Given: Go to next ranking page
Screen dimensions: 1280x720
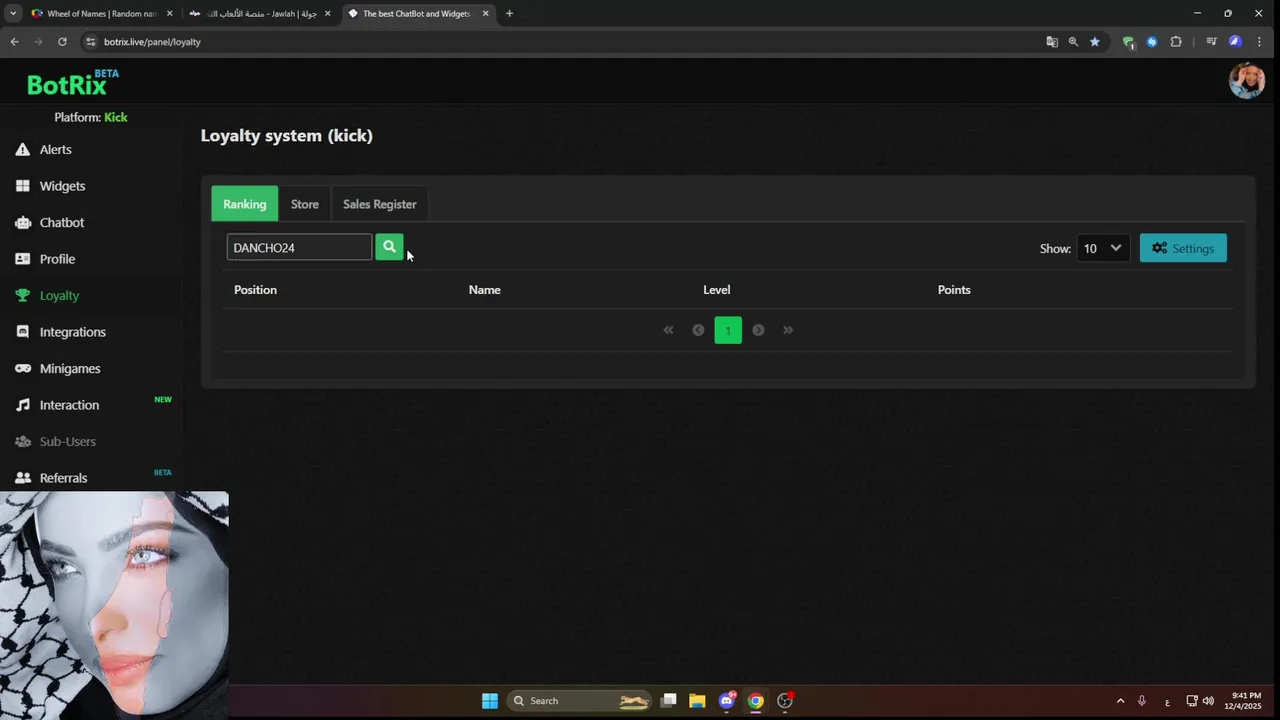Looking at the screenshot, I should (x=758, y=330).
